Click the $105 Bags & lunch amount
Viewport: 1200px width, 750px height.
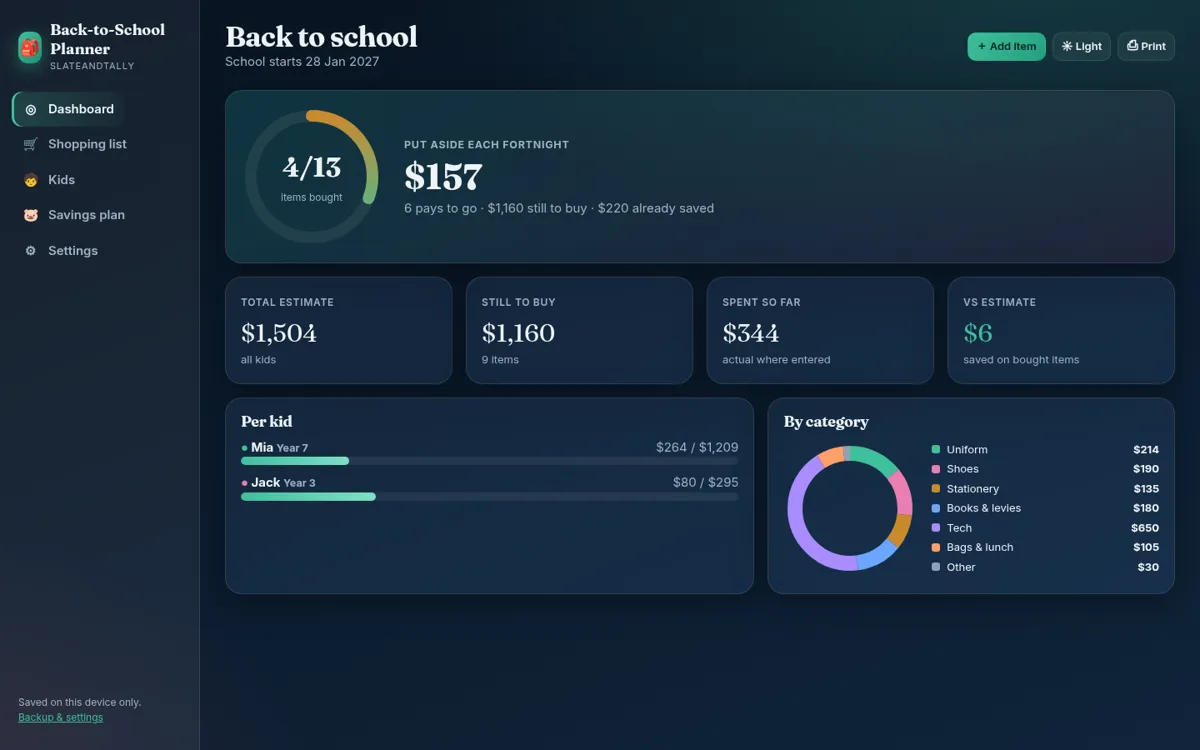pos(1146,547)
